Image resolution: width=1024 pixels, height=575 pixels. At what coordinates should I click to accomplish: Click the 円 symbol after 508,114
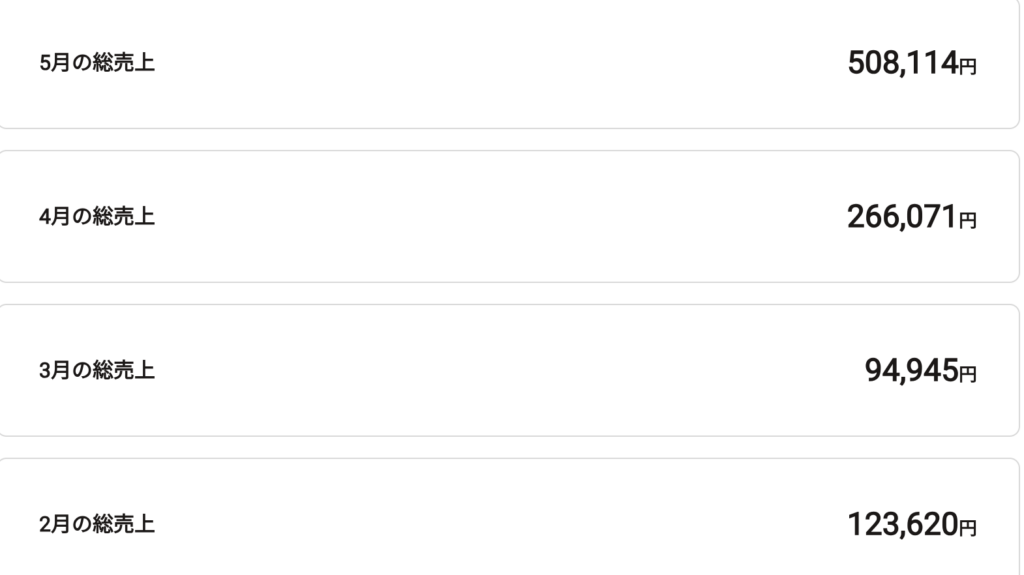(967, 67)
